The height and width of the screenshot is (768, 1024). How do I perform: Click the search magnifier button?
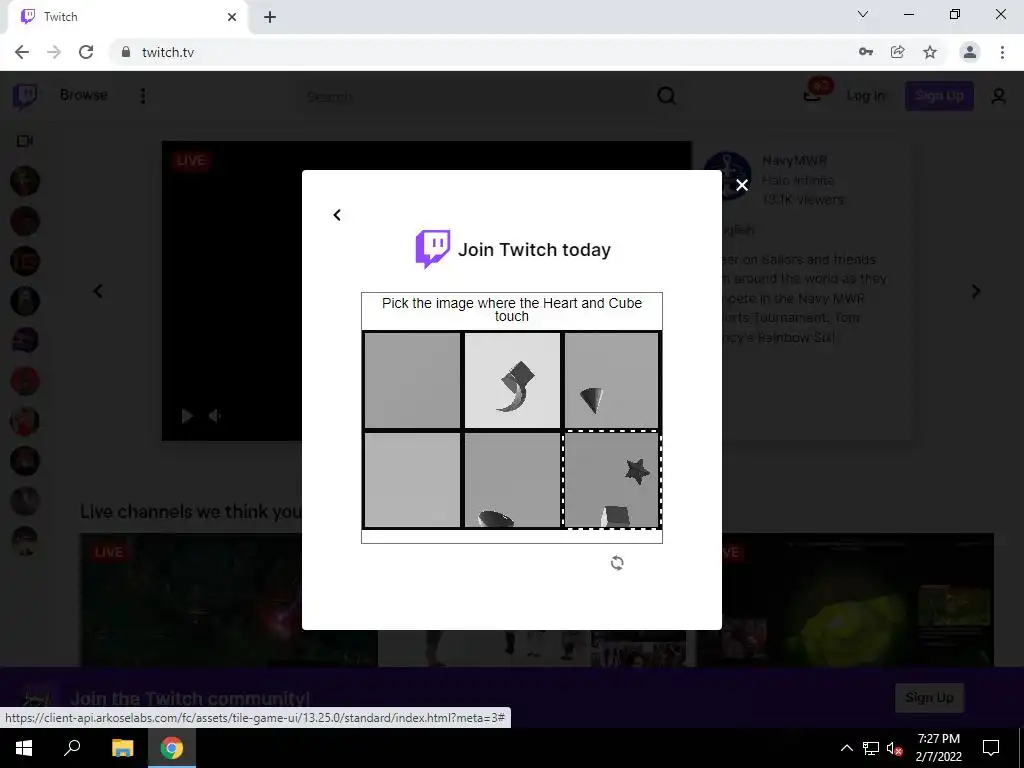[666, 97]
